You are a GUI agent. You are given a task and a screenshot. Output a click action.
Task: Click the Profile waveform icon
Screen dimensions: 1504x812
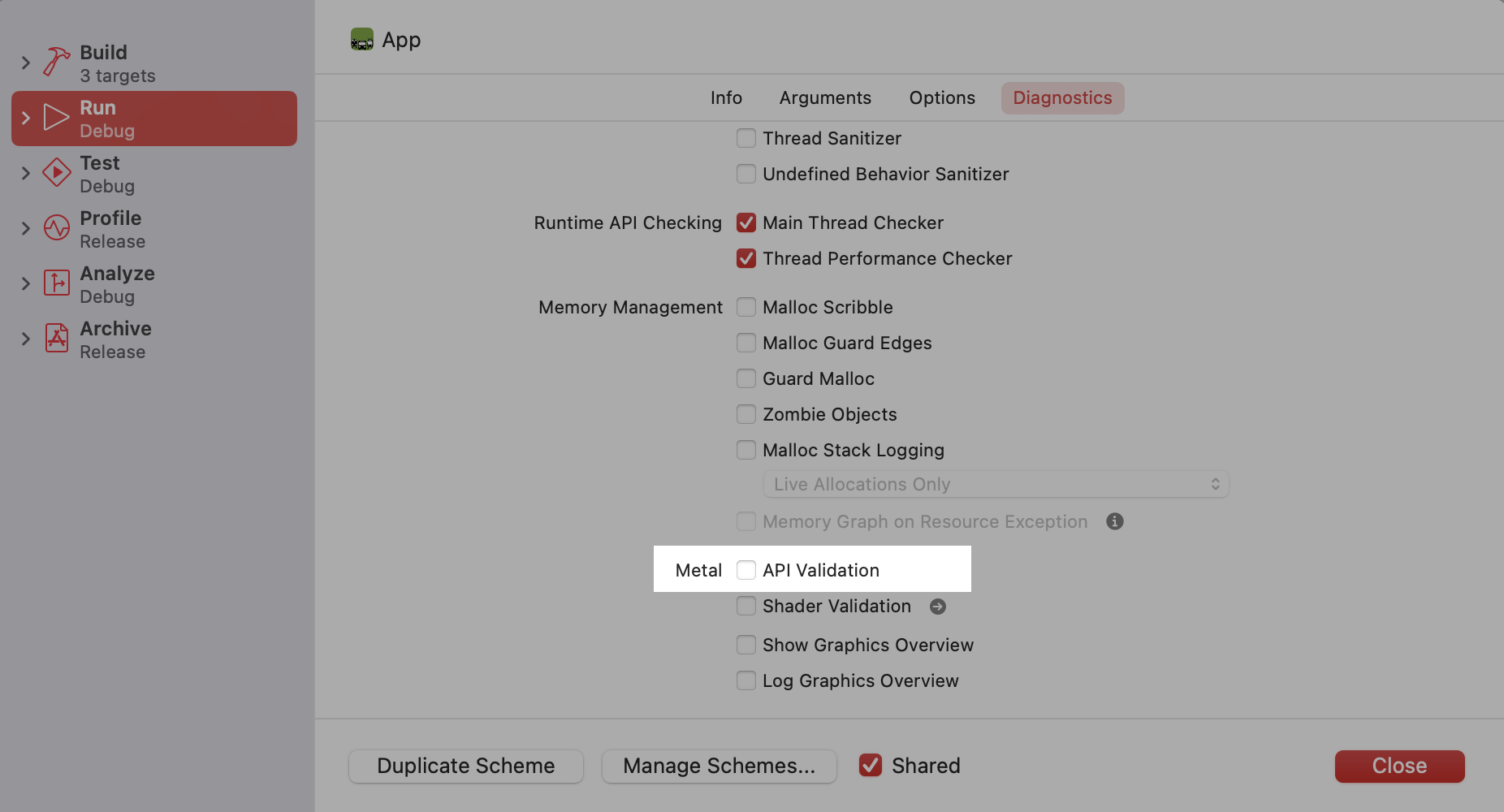click(x=56, y=228)
